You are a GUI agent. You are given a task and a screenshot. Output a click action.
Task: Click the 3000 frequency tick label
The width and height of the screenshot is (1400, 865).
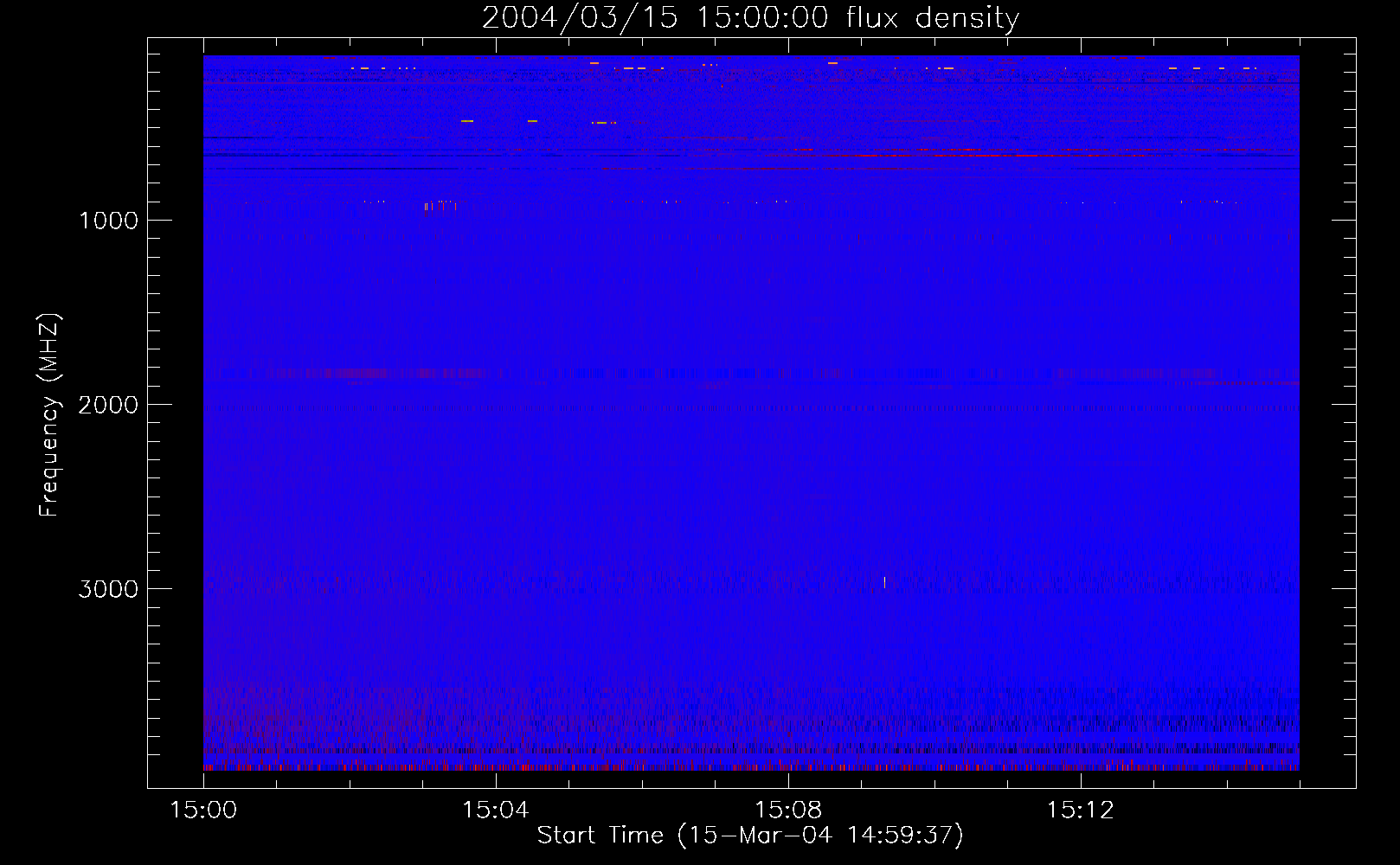pos(108,589)
